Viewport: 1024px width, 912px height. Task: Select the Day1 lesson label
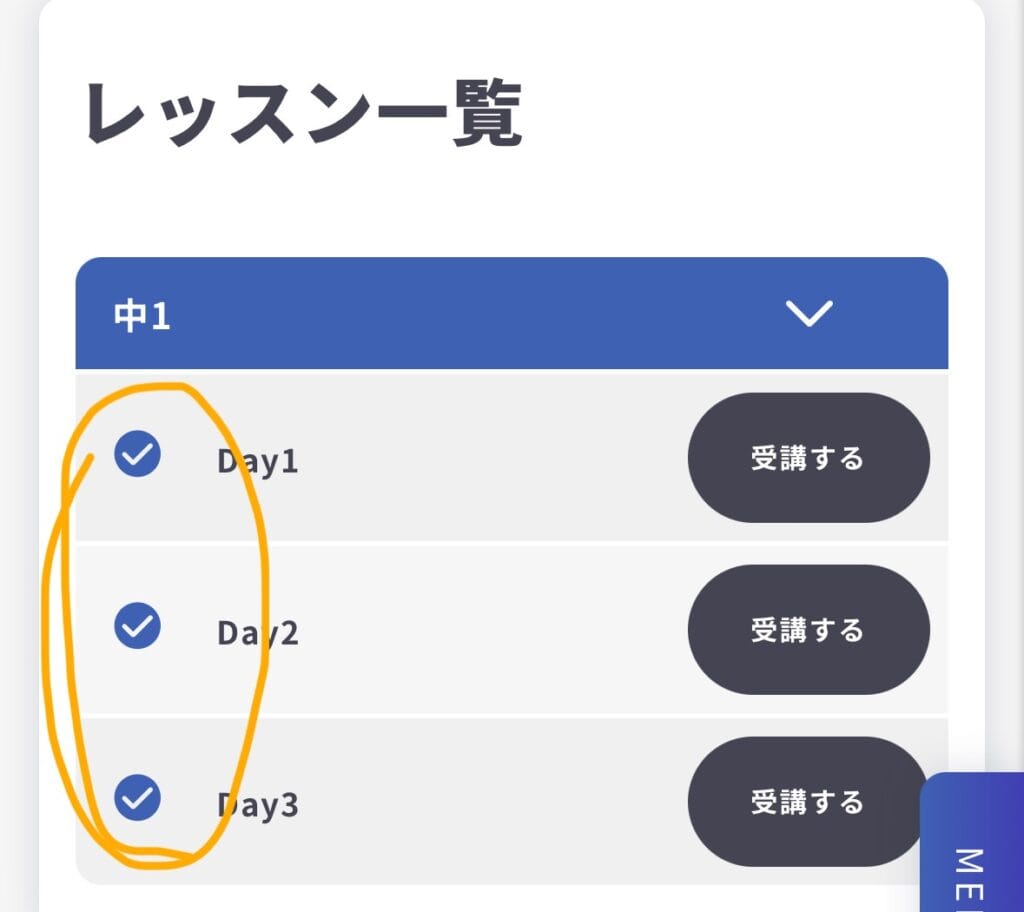coord(258,462)
